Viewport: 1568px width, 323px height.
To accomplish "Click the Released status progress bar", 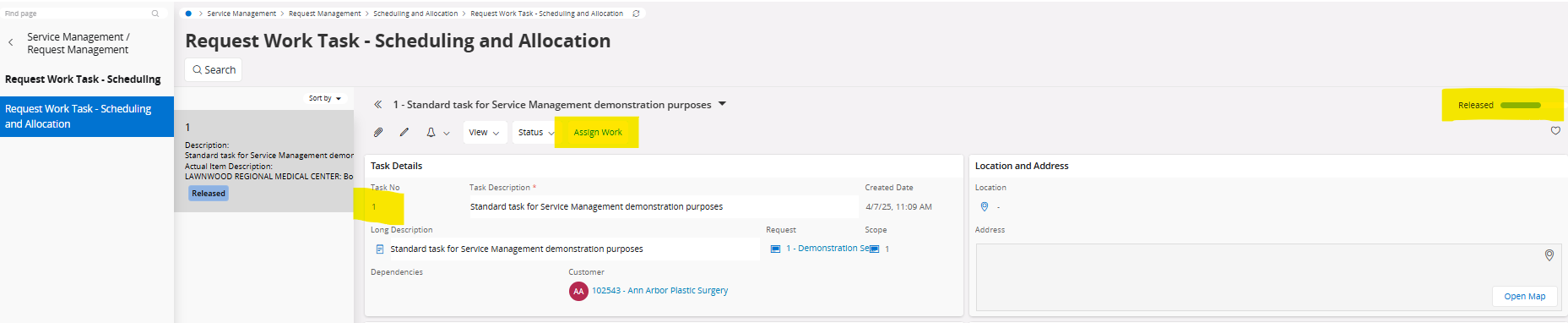I will pos(1521,106).
